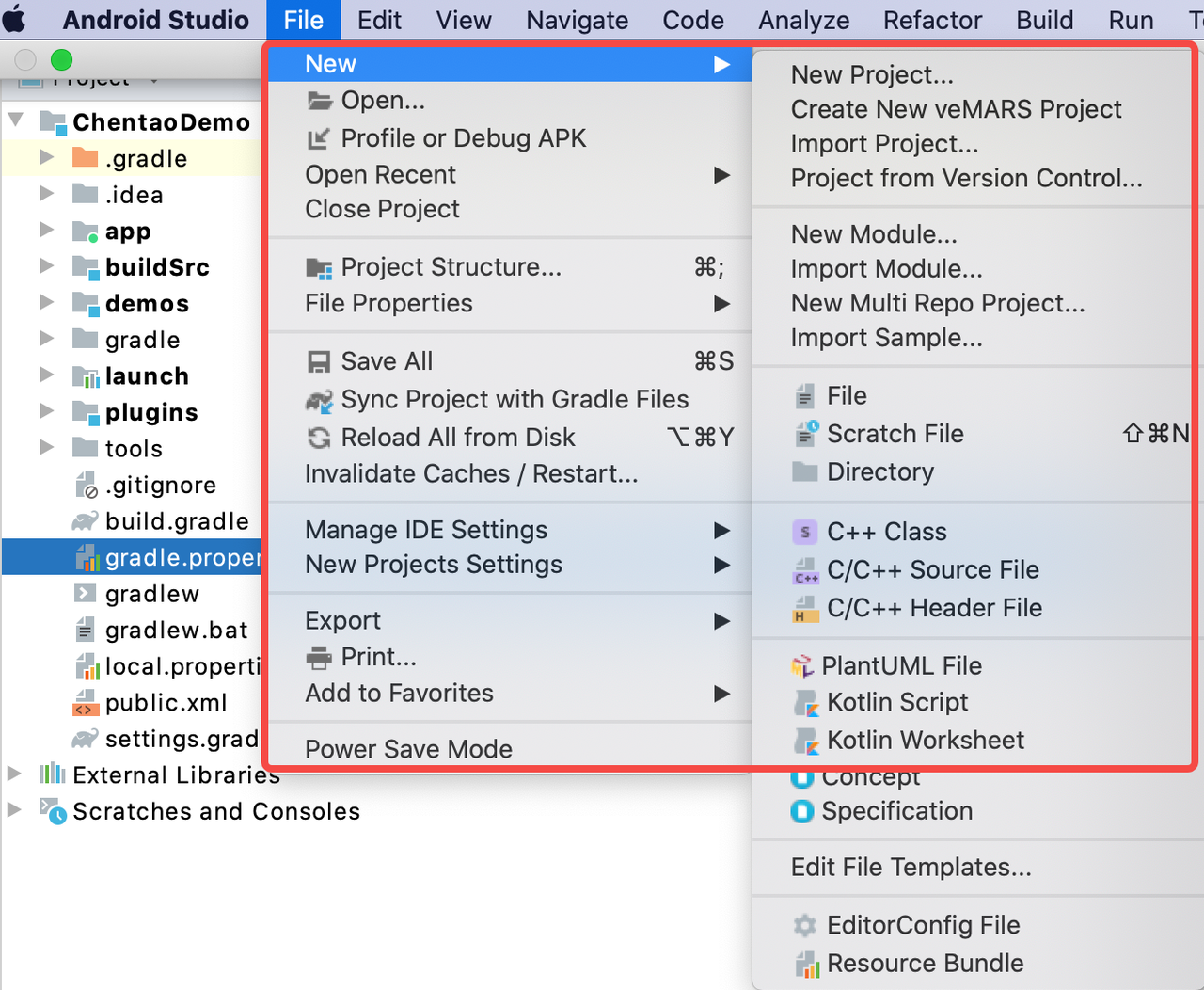The height and width of the screenshot is (990, 1204).
Task: Expand the External Libraries node
Action: click(x=14, y=774)
